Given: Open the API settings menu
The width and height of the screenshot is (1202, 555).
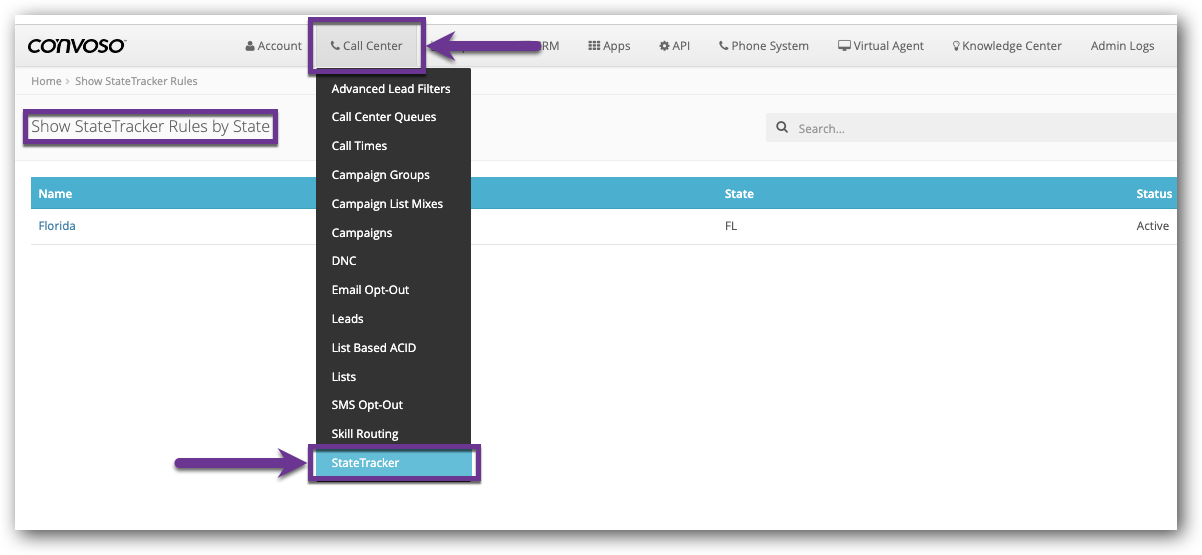Looking at the screenshot, I should click(x=674, y=46).
